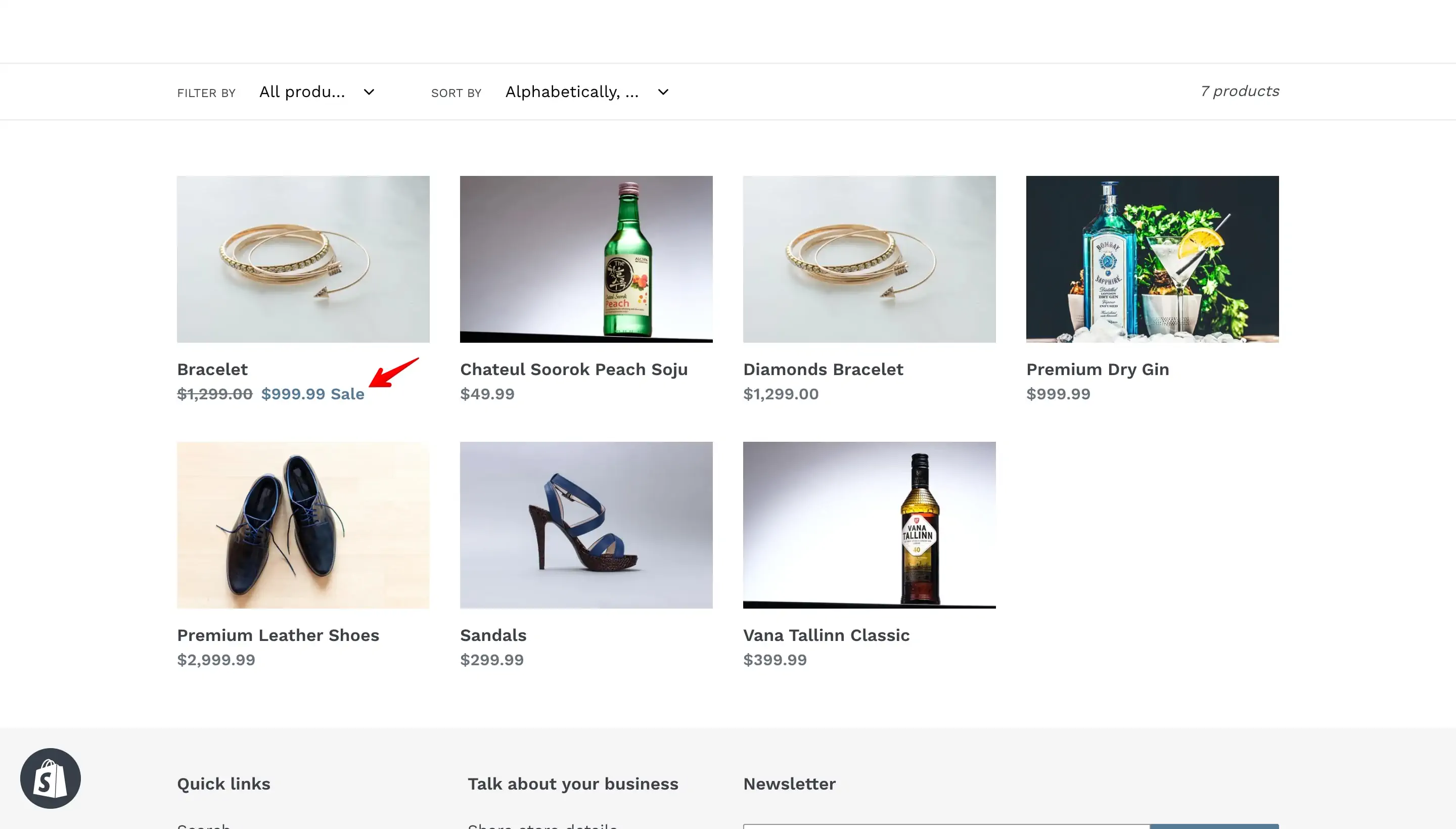Open the Premium Leather Shoes title link
The image size is (1456, 829).
[278, 635]
